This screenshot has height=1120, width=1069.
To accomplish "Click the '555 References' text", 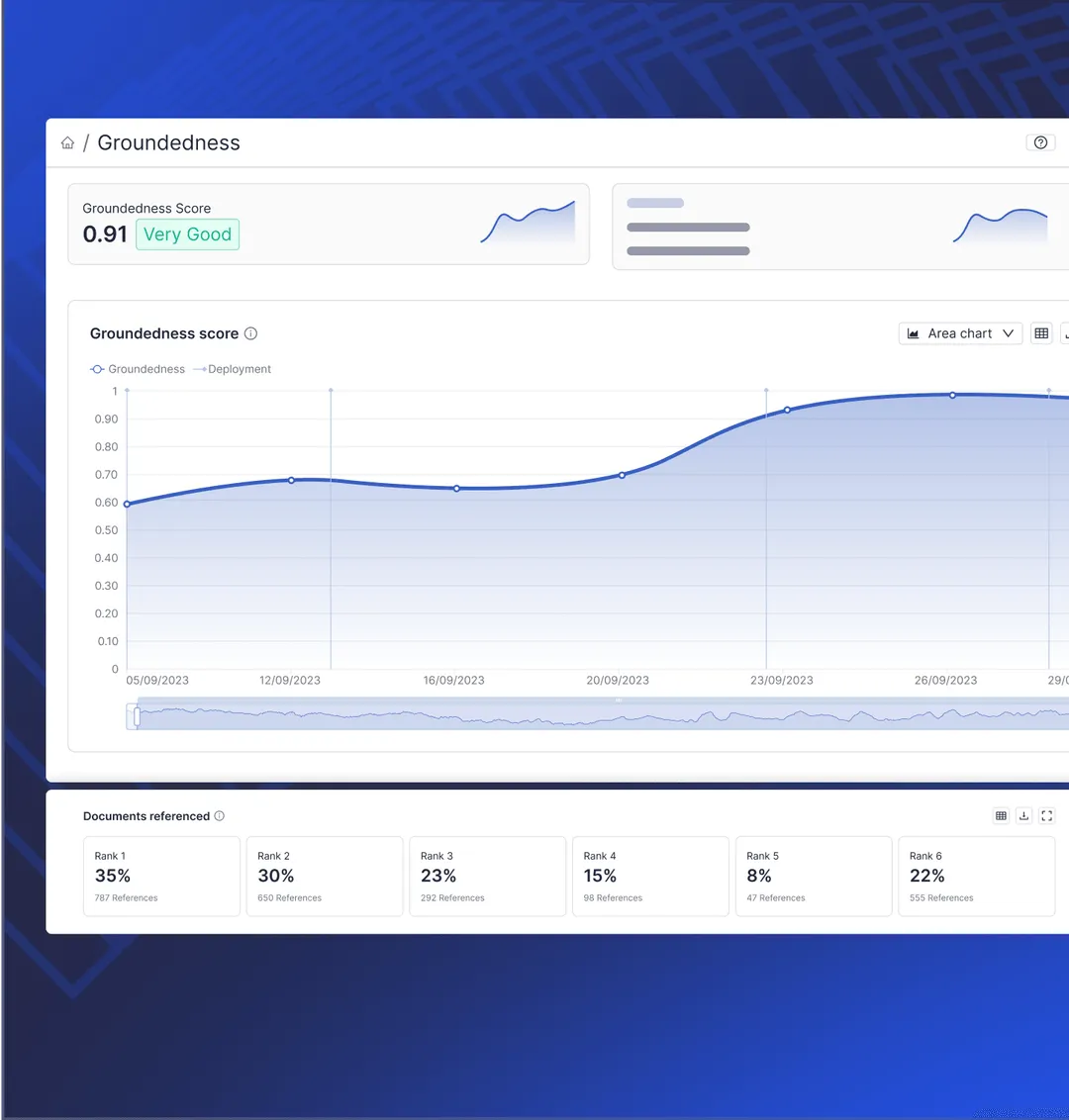I will click(941, 897).
